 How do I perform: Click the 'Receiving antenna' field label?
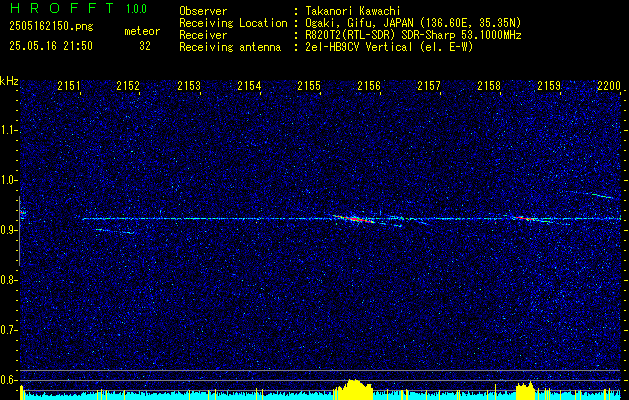230,47
